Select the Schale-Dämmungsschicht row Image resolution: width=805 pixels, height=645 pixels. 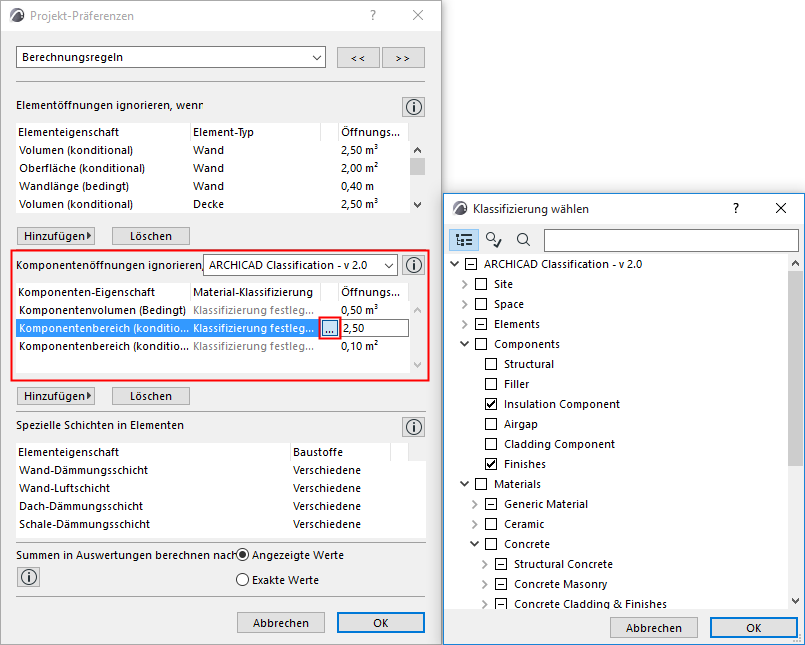pos(221,524)
